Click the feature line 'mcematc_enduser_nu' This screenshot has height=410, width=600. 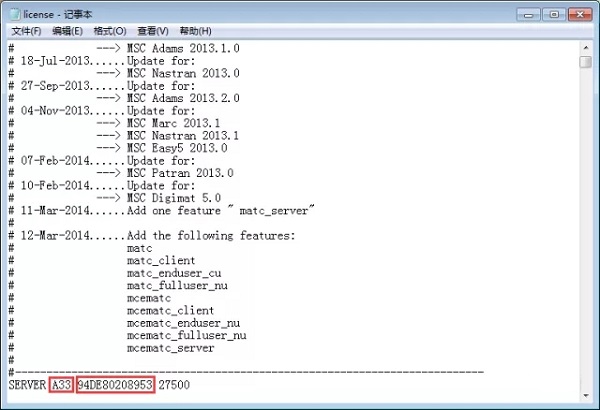pos(183,323)
